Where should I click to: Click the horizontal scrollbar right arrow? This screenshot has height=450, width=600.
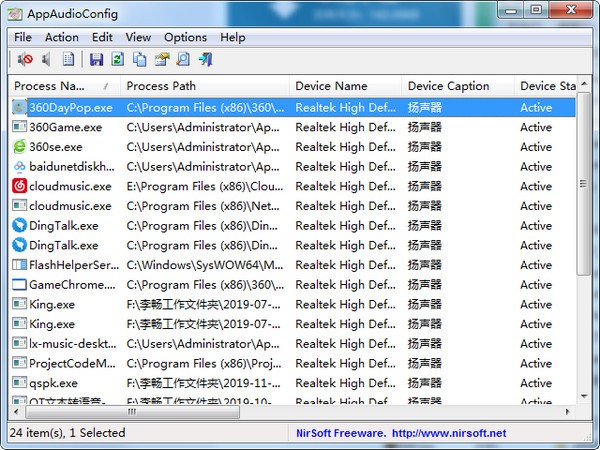click(x=568, y=411)
